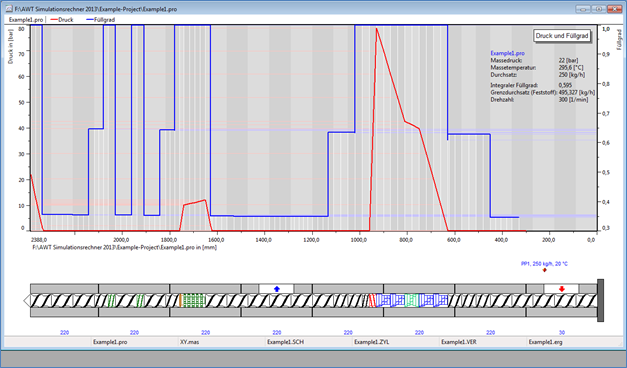Click the 'Massetemperatur:' info line
The height and width of the screenshot is (368, 627).
click(513, 68)
